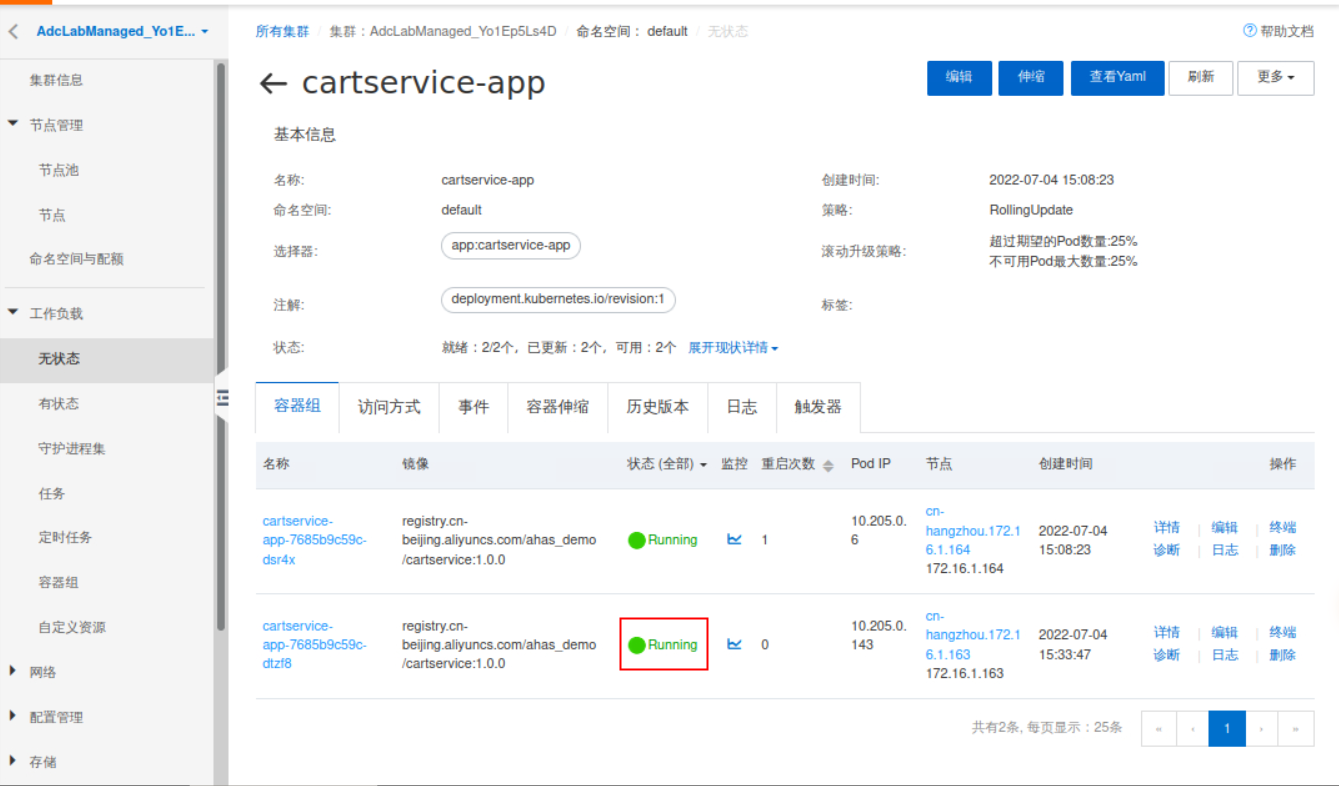Screen dimensions: 1339x786
Task: Expand 展开现状详情 status details
Action: tap(733, 348)
